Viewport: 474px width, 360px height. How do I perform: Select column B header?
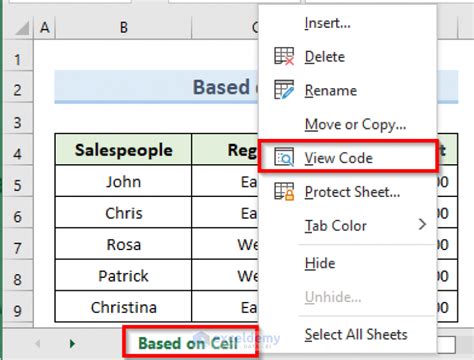(124, 27)
